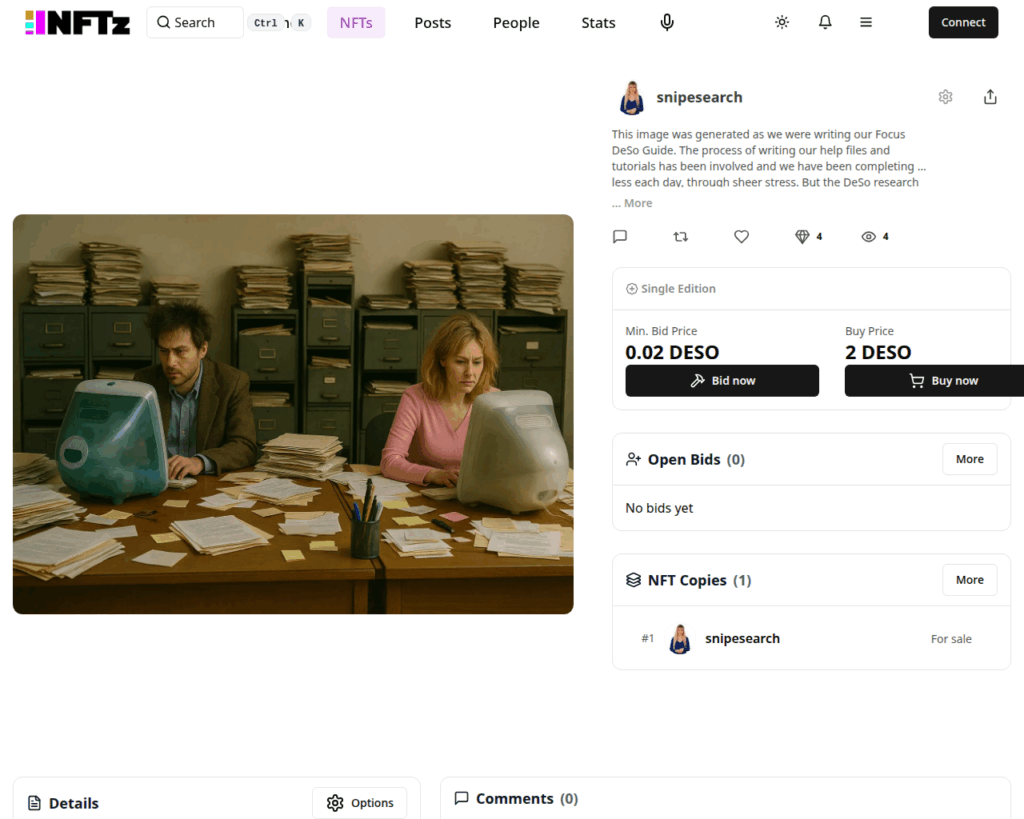Click the comment bubble icon

[x=620, y=237]
